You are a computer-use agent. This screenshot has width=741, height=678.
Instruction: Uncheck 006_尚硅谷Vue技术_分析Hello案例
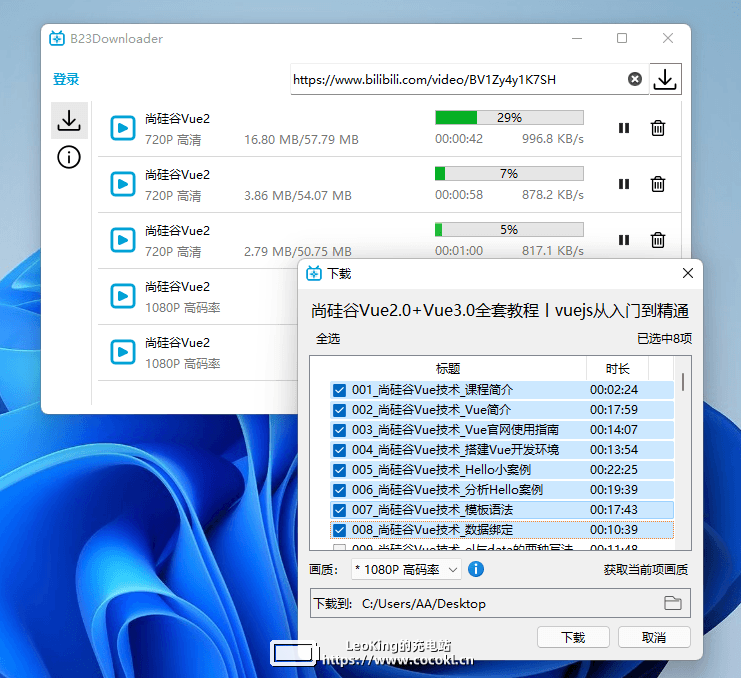pos(339,490)
